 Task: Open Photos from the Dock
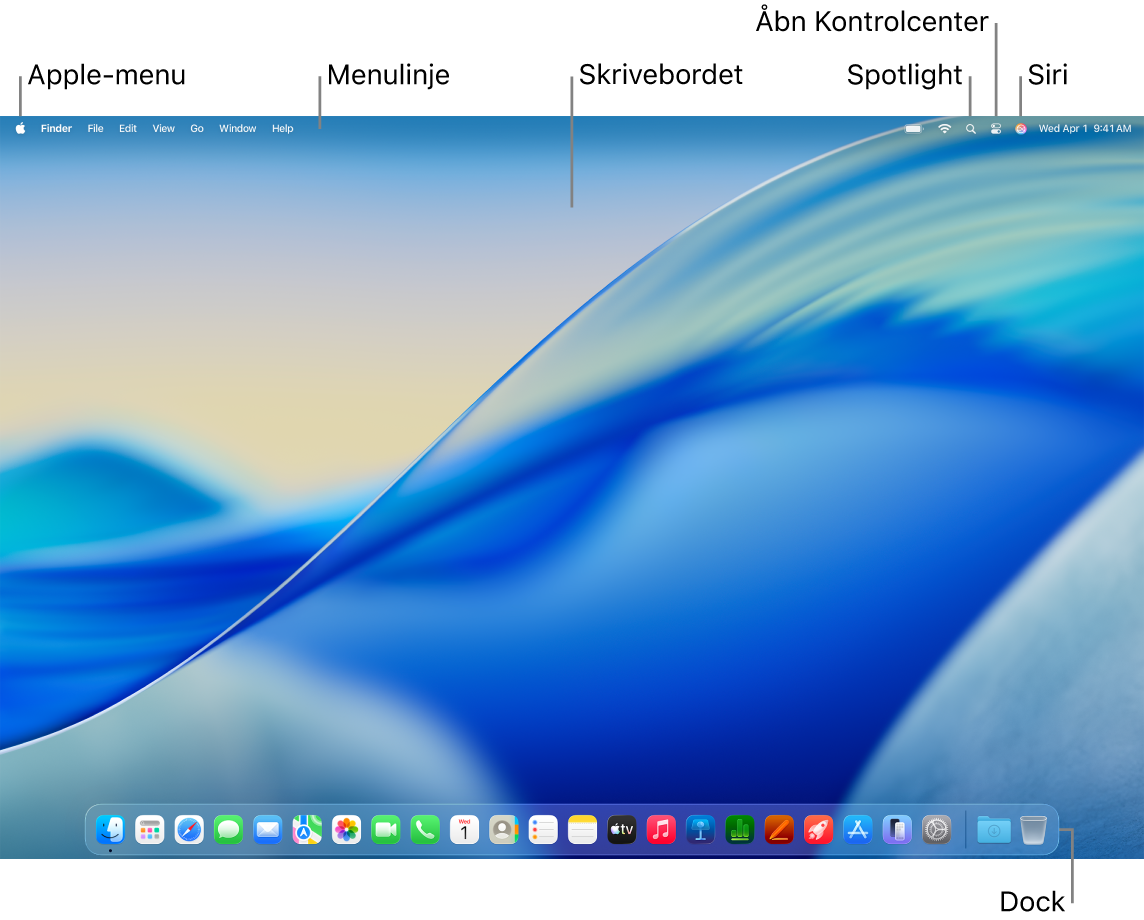pos(346,829)
